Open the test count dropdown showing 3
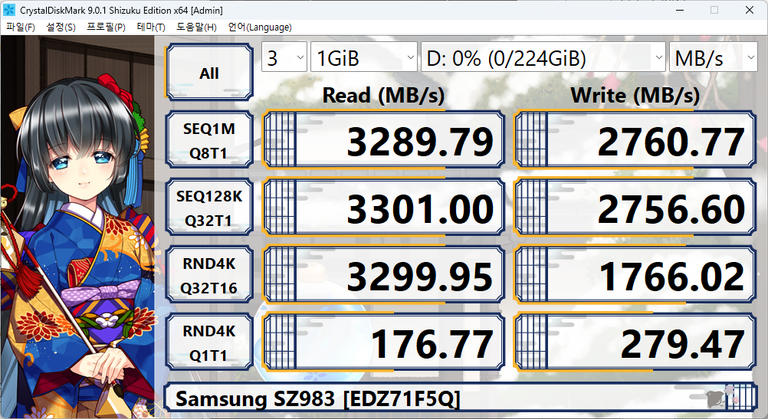Screen dimensions: 768x419 (285, 58)
